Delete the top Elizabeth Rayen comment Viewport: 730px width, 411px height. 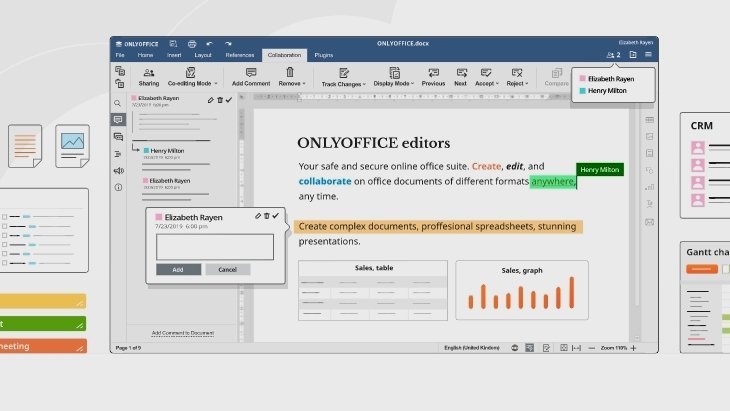pyautogui.click(x=220, y=100)
